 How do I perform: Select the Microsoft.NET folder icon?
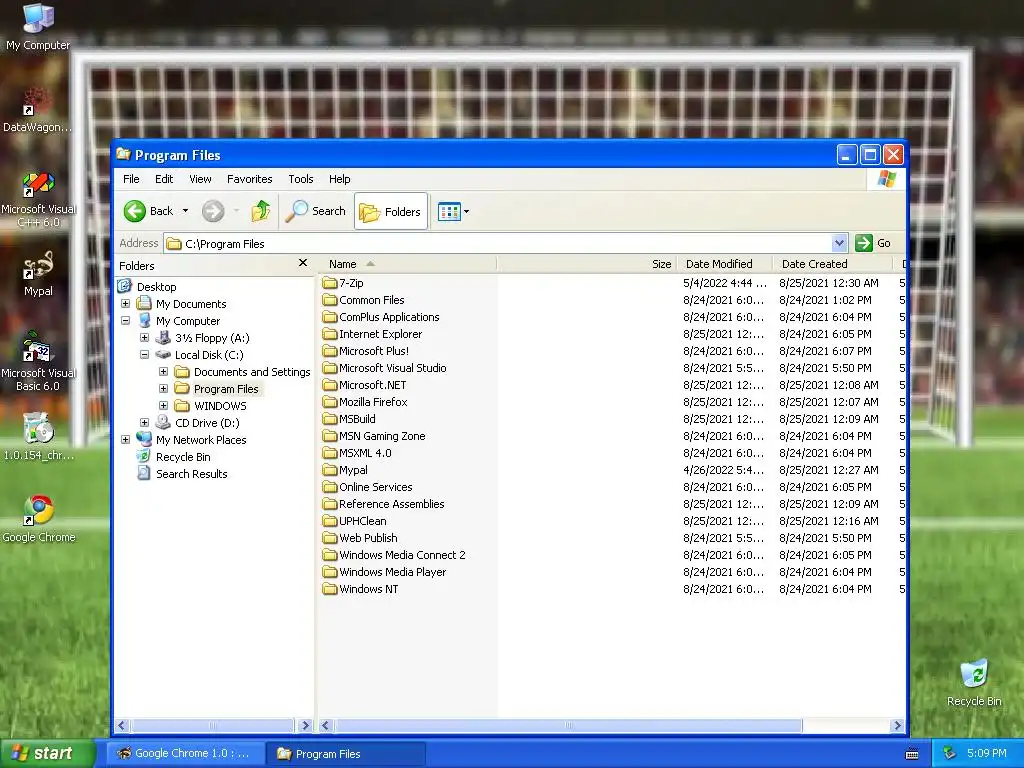click(329, 385)
